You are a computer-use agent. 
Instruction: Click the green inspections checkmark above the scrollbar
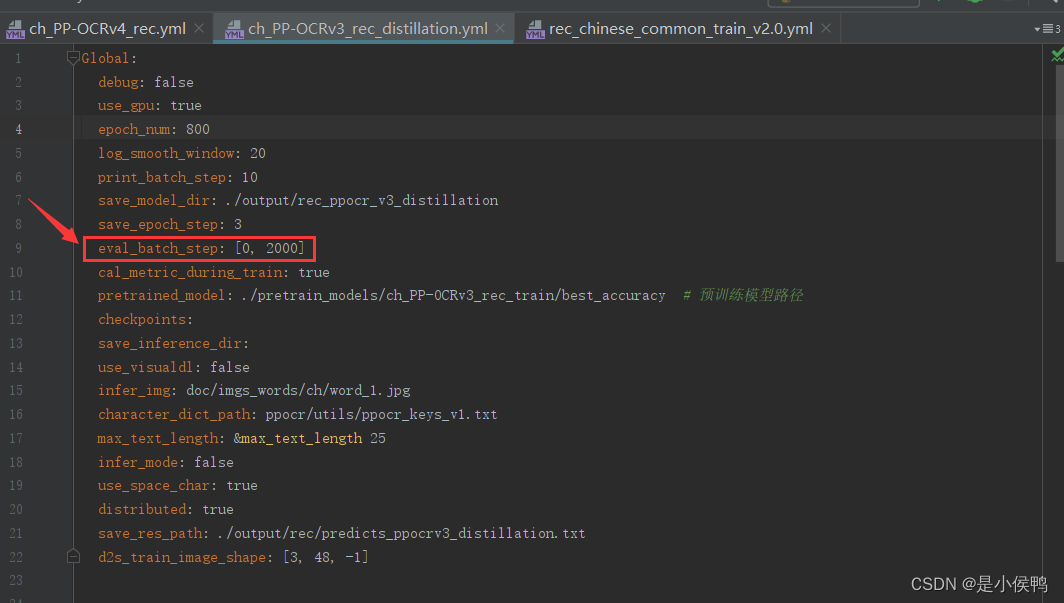1057,54
